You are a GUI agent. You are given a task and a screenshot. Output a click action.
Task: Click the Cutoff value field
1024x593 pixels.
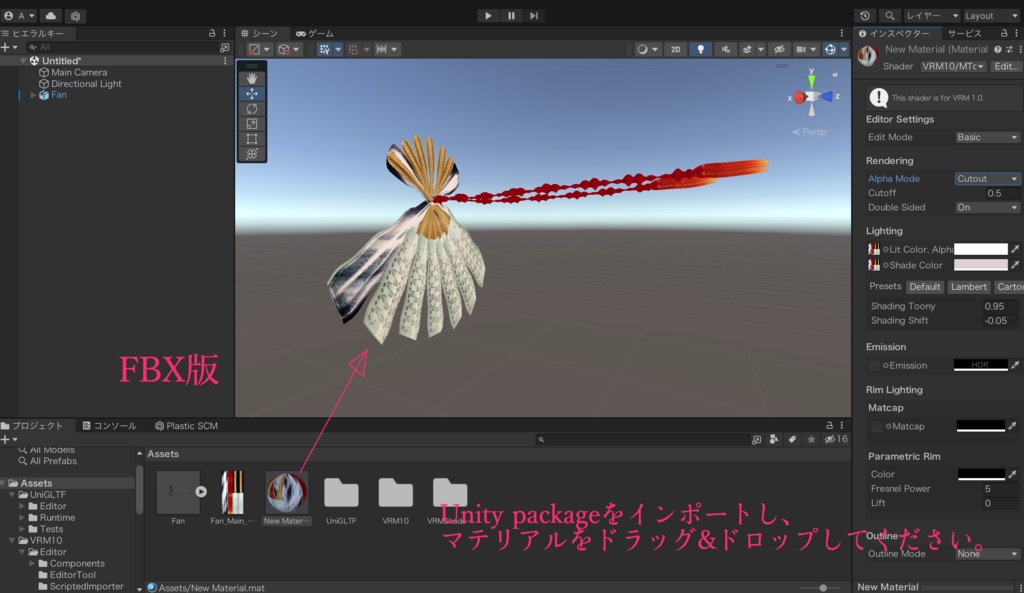pyautogui.click(x=1001, y=193)
